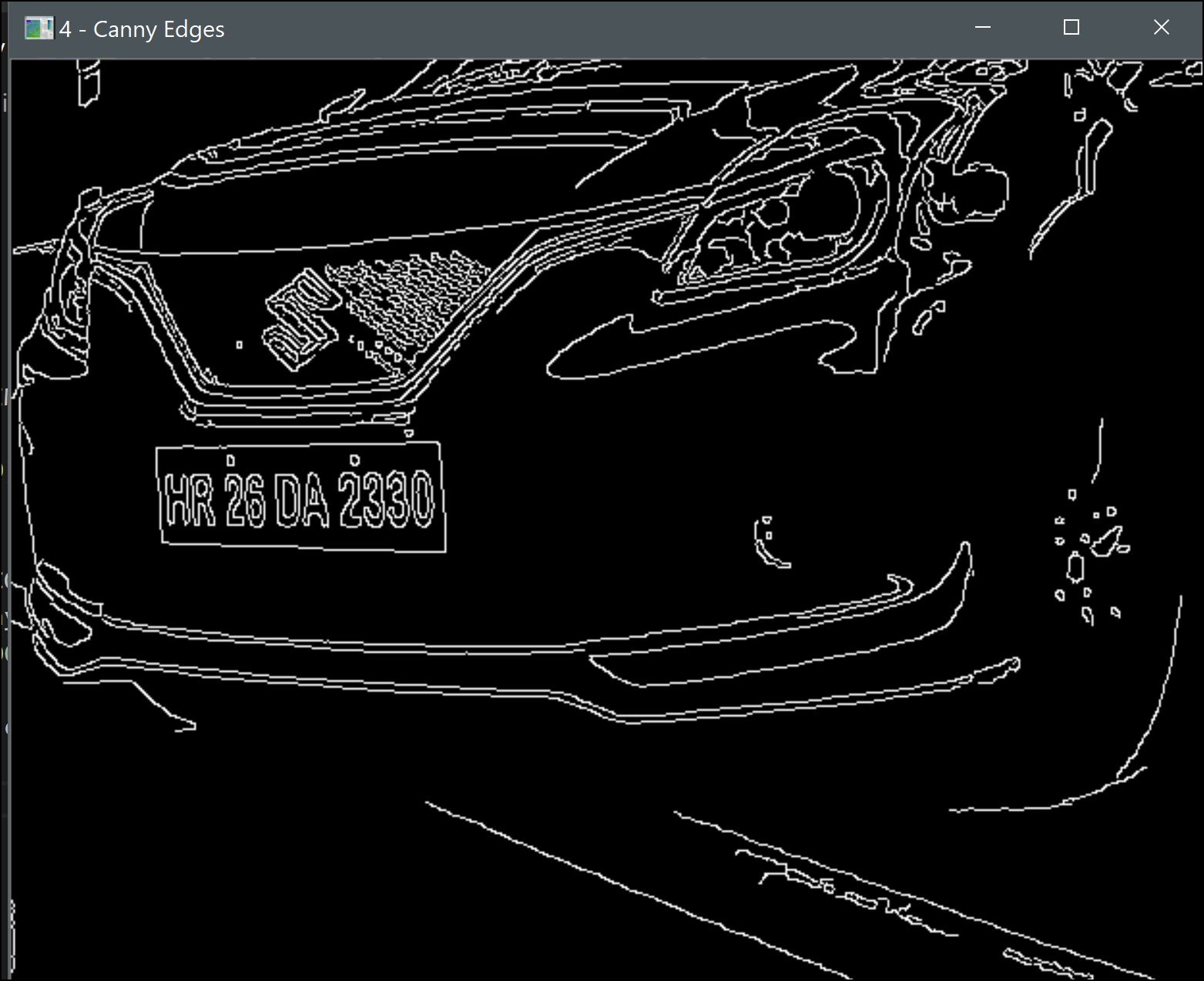The height and width of the screenshot is (981, 1204).
Task: Minimize the Canny Edges window
Action: [983, 28]
